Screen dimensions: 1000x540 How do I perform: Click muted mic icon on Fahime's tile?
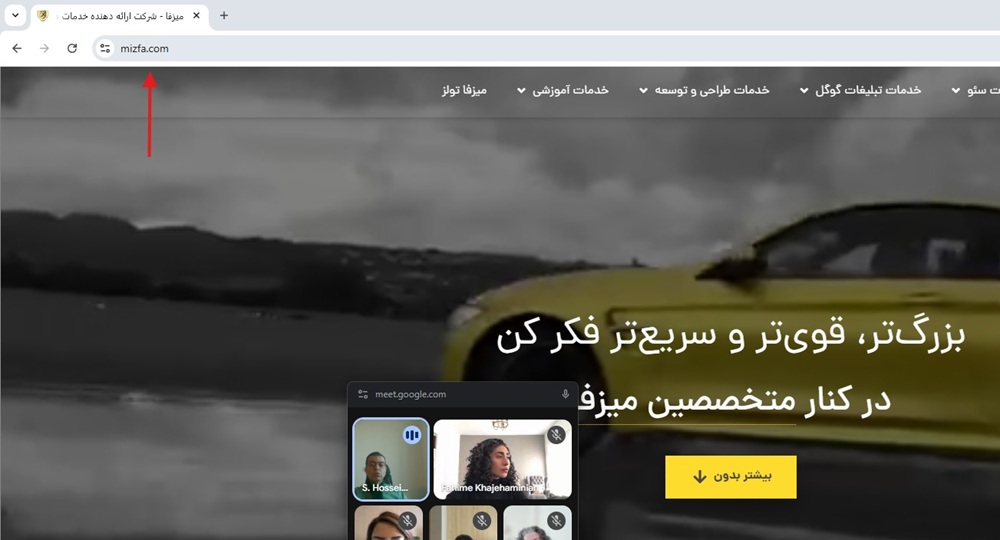pyautogui.click(x=556, y=435)
